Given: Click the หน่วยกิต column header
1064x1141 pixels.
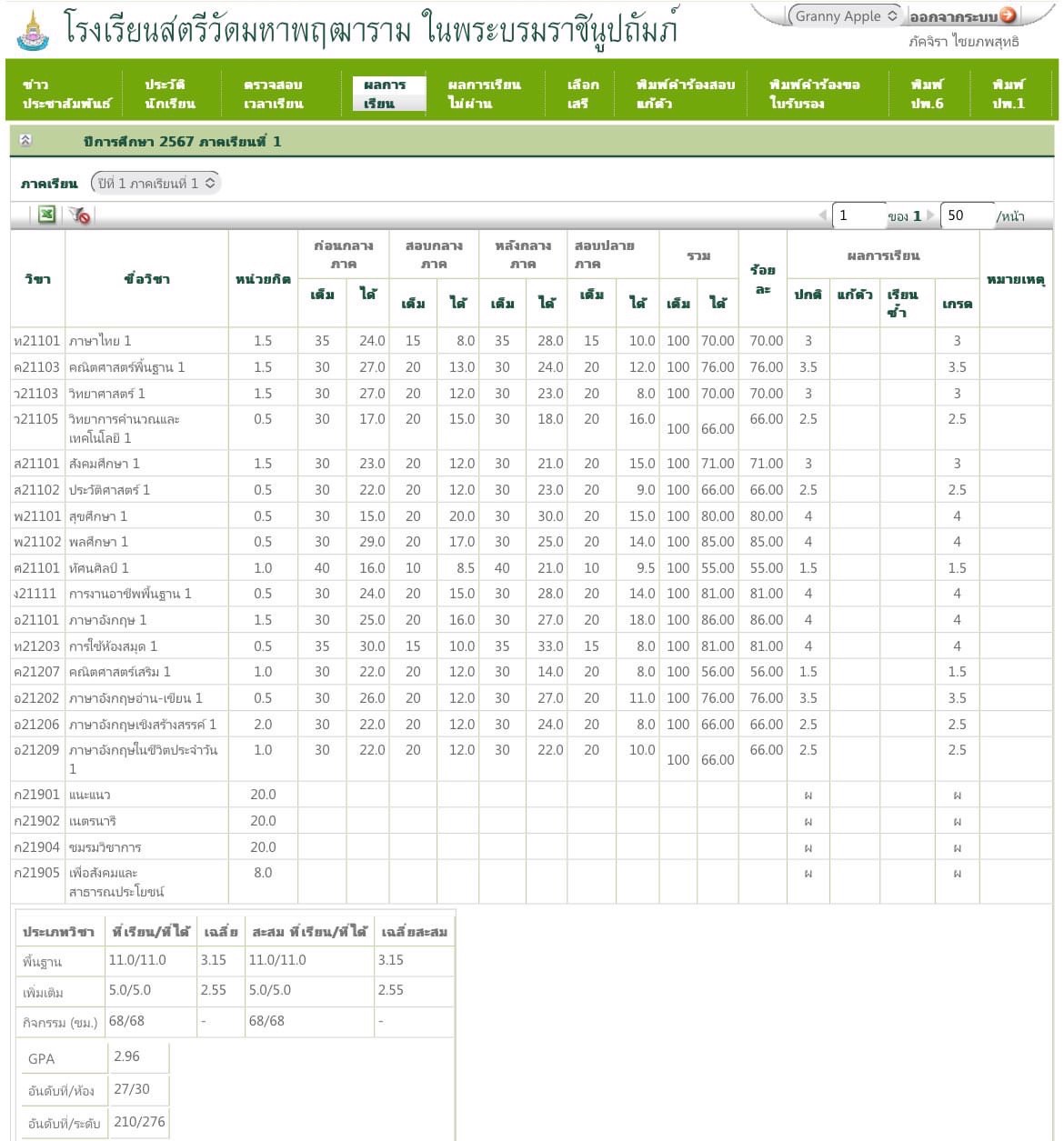Looking at the screenshot, I should [x=263, y=278].
